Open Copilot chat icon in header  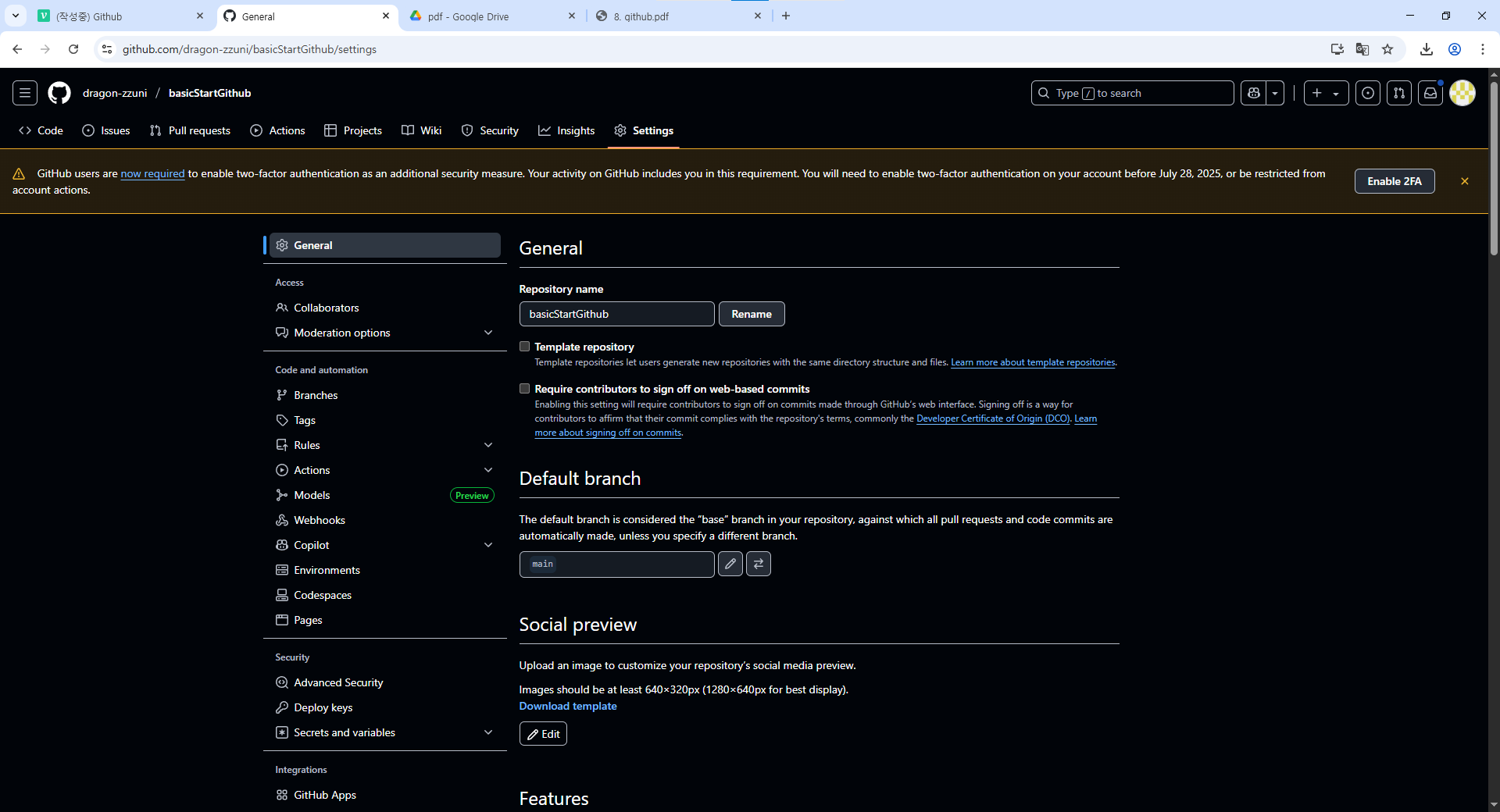point(1254,93)
